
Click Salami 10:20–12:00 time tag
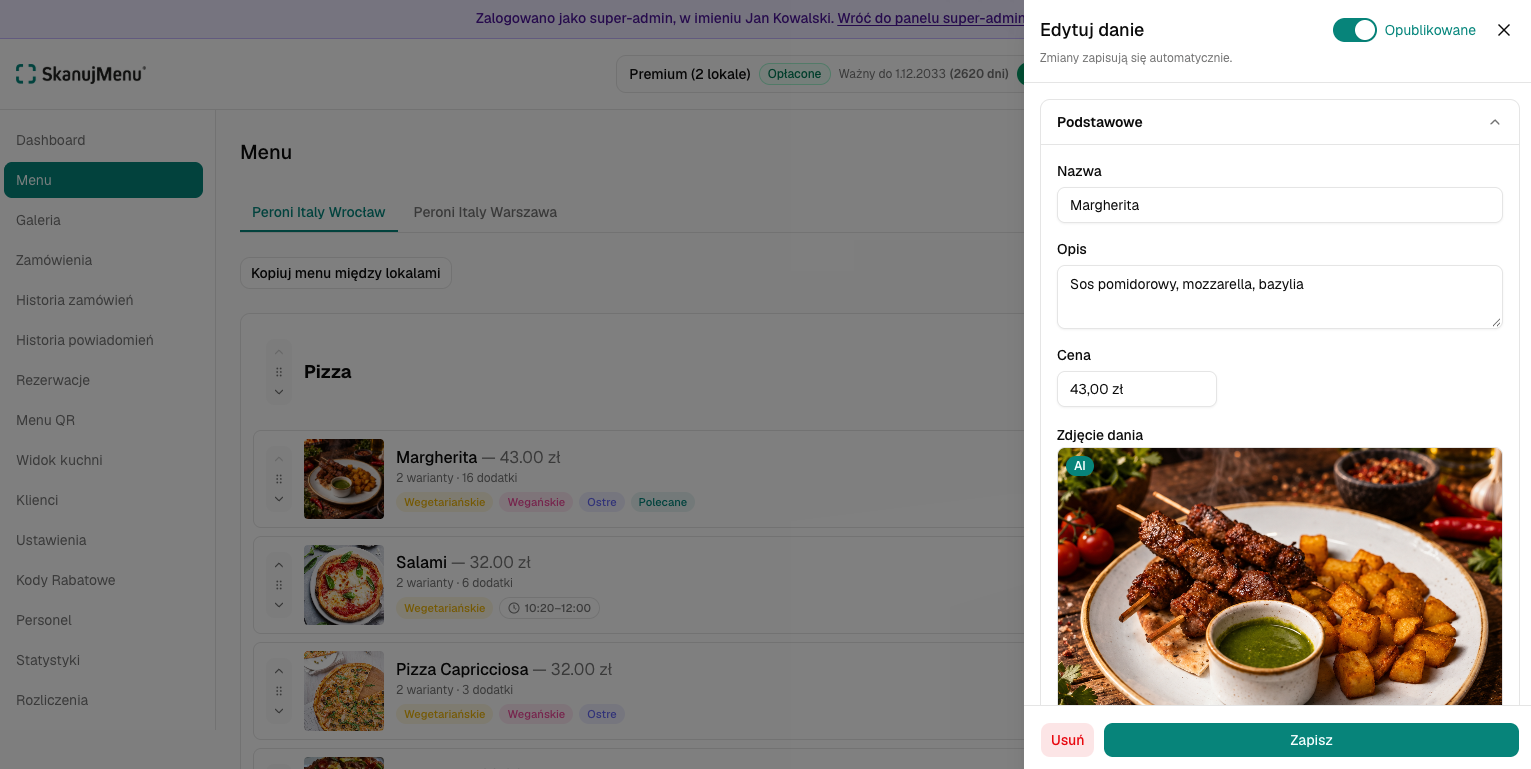point(549,608)
